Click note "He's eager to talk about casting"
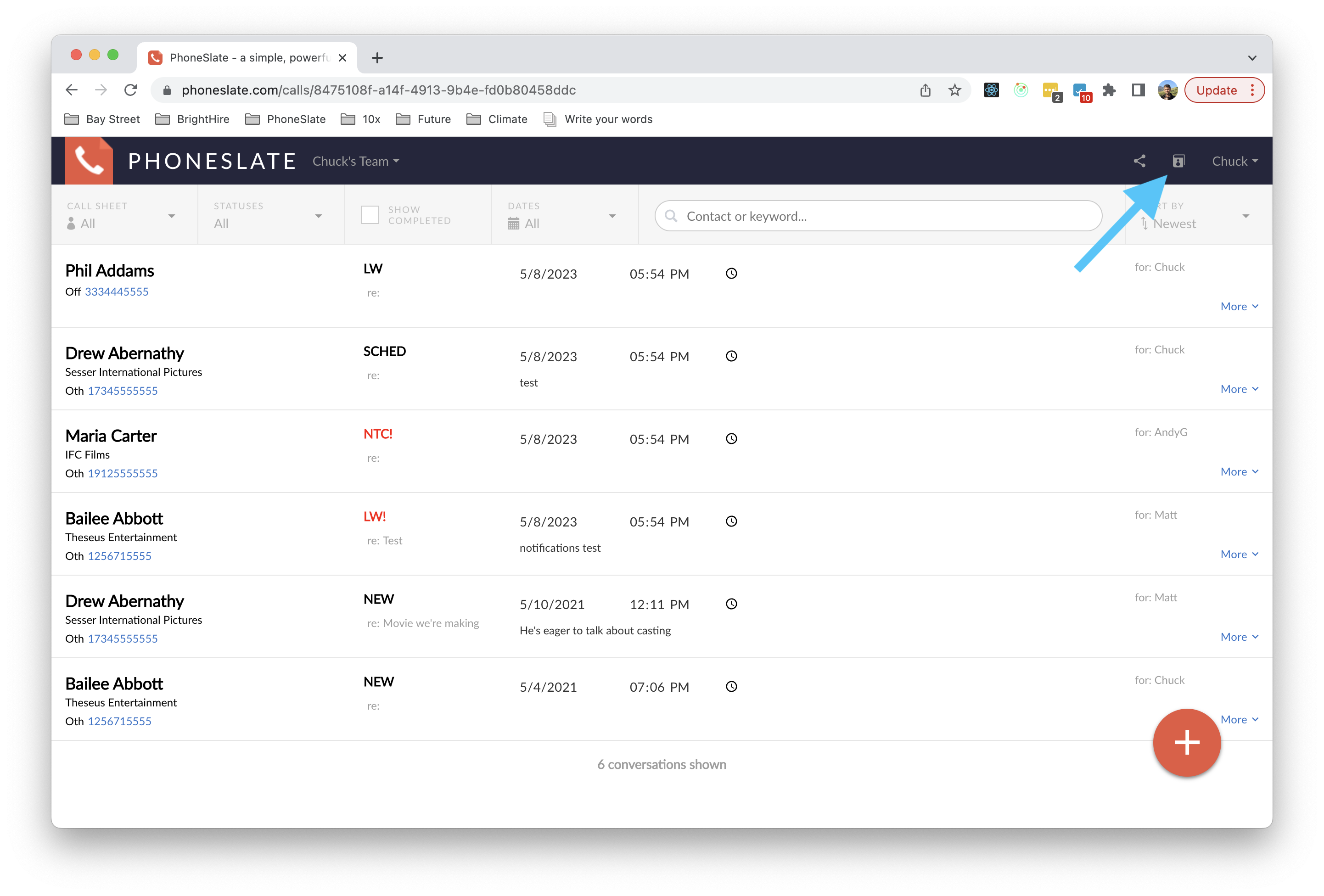The height and width of the screenshot is (896, 1324). click(x=595, y=631)
